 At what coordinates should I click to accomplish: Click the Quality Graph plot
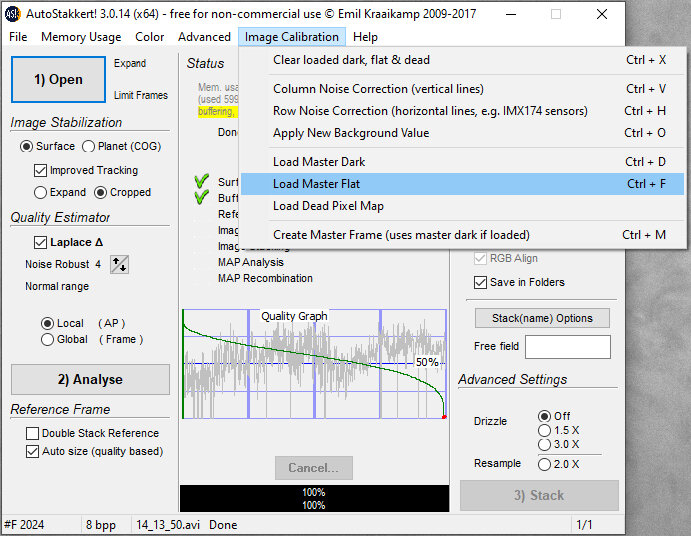coord(315,364)
